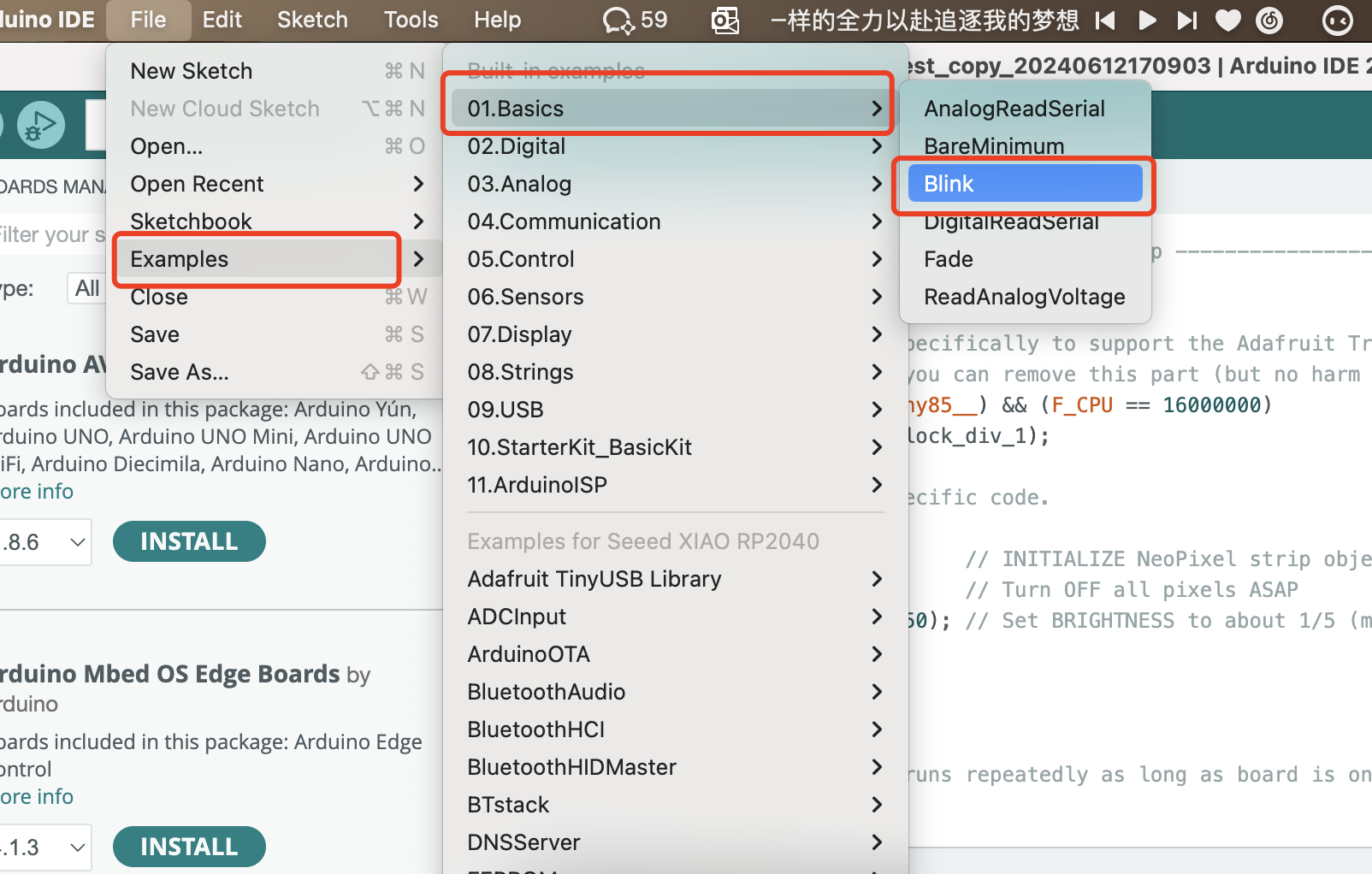The width and height of the screenshot is (1372, 874).
Task: Expand 03.Analog examples category
Action: [675, 184]
